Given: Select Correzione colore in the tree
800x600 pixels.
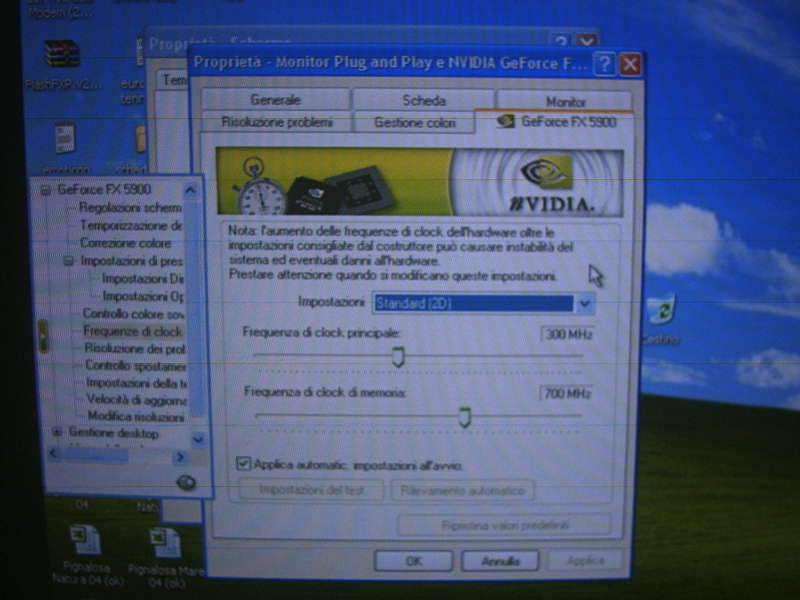Looking at the screenshot, I should pyautogui.click(x=126, y=243).
